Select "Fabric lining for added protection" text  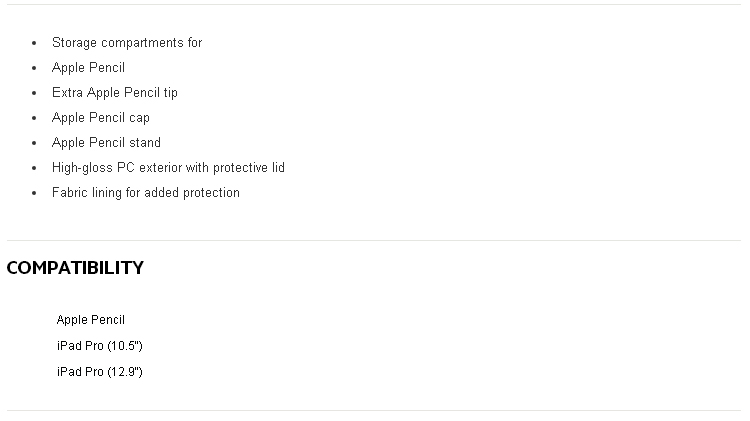click(x=145, y=192)
